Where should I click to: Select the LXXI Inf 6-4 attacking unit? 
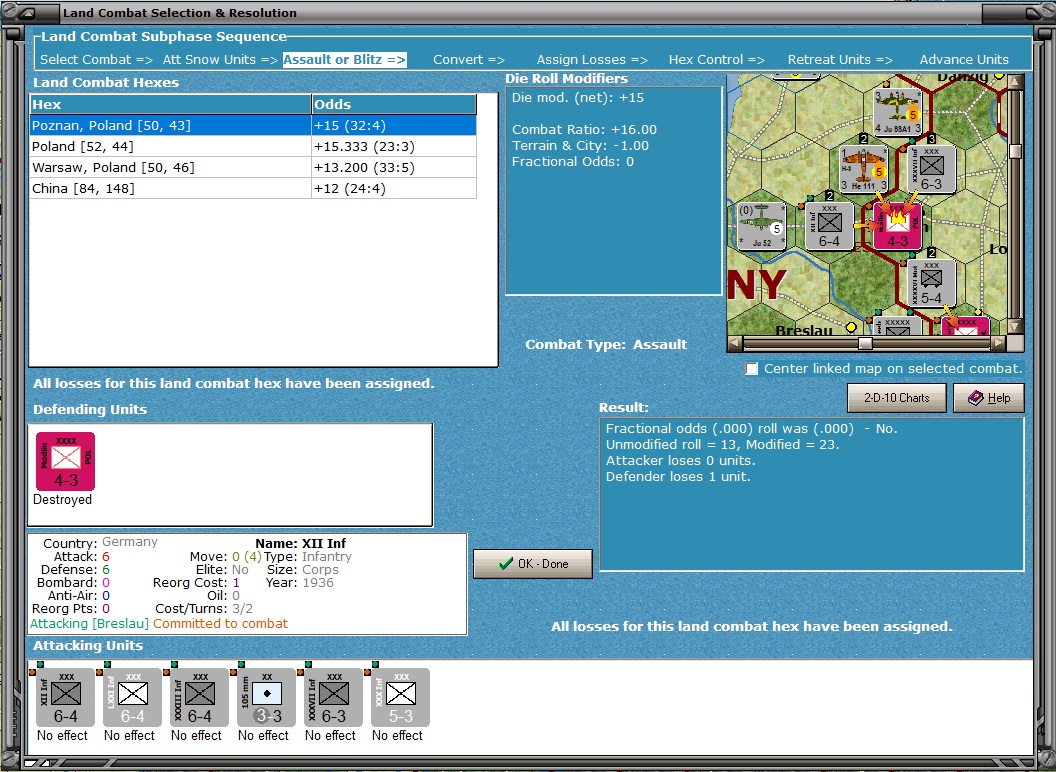132,697
